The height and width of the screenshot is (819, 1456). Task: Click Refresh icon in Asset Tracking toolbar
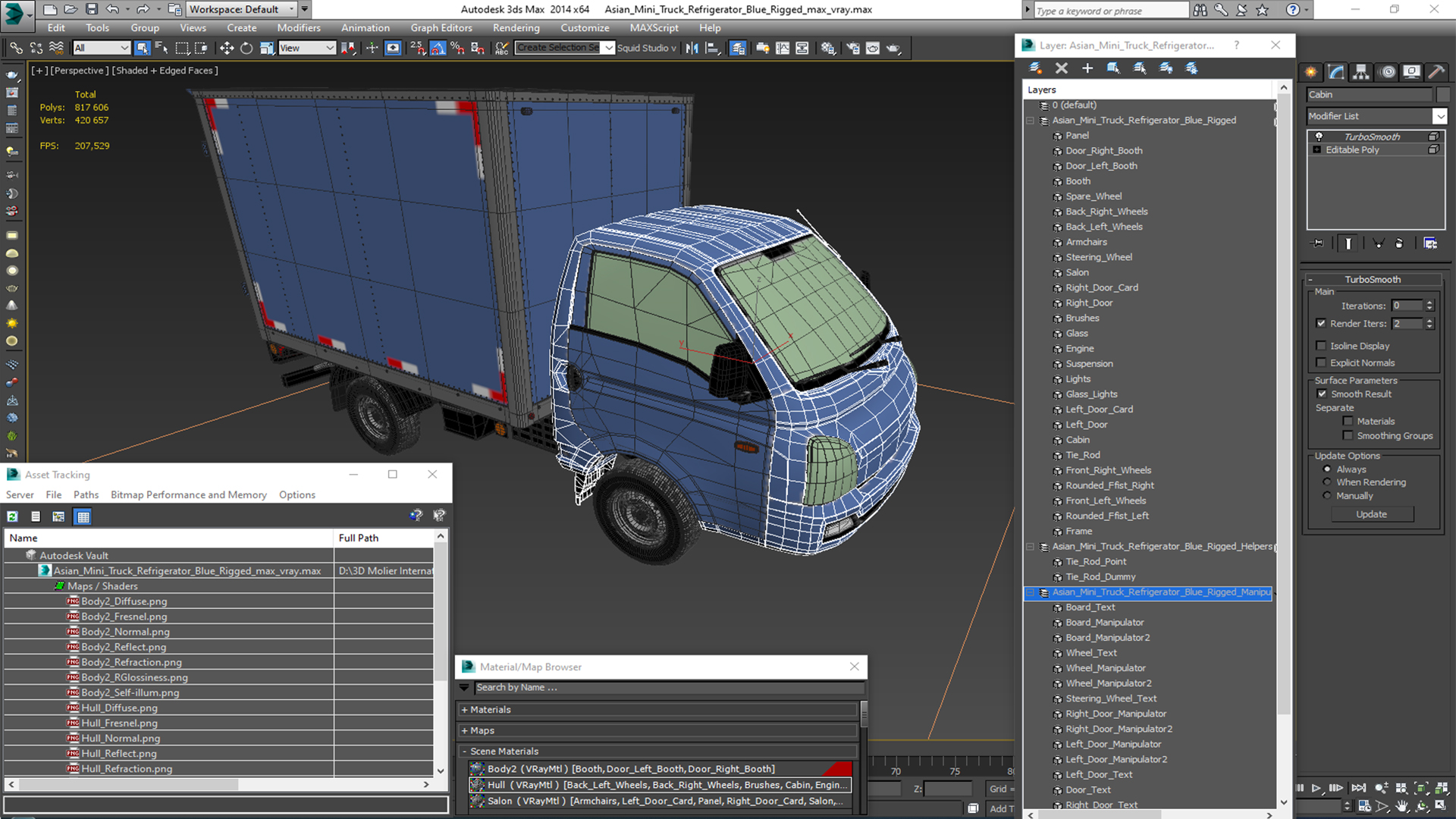point(13,516)
